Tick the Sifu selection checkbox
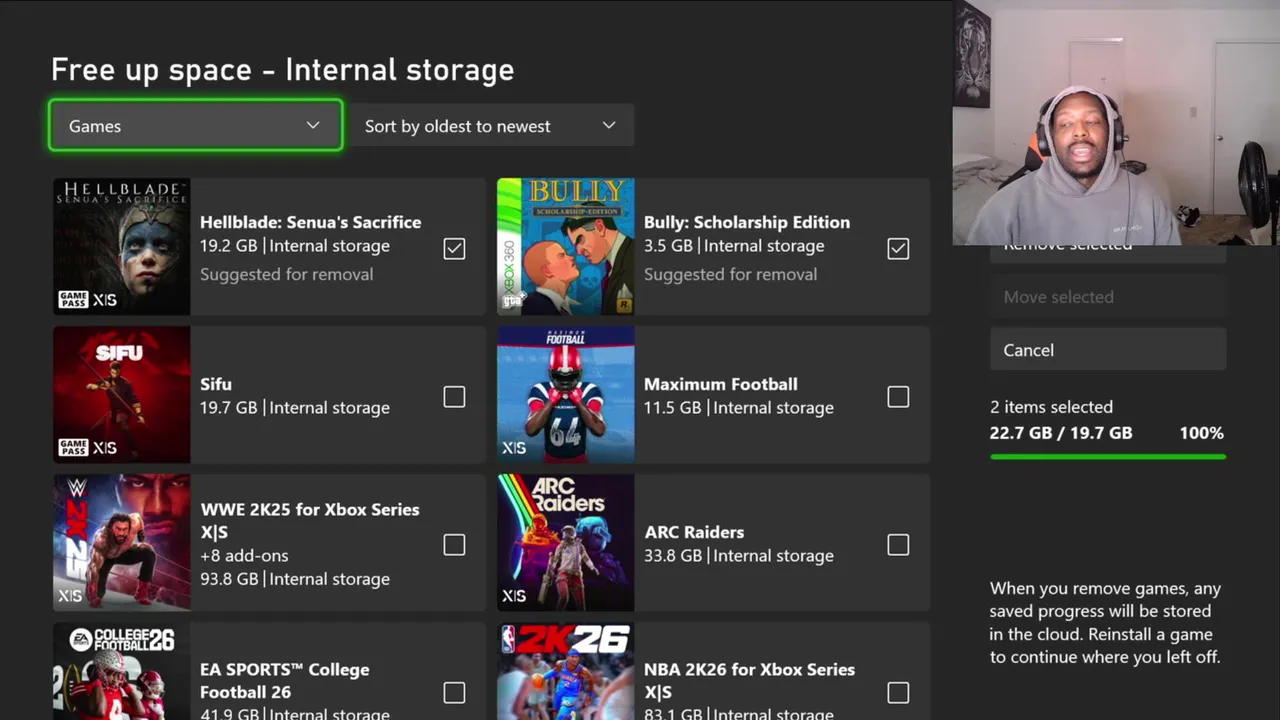Screen dimensions: 1280x720 tap(454, 397)
